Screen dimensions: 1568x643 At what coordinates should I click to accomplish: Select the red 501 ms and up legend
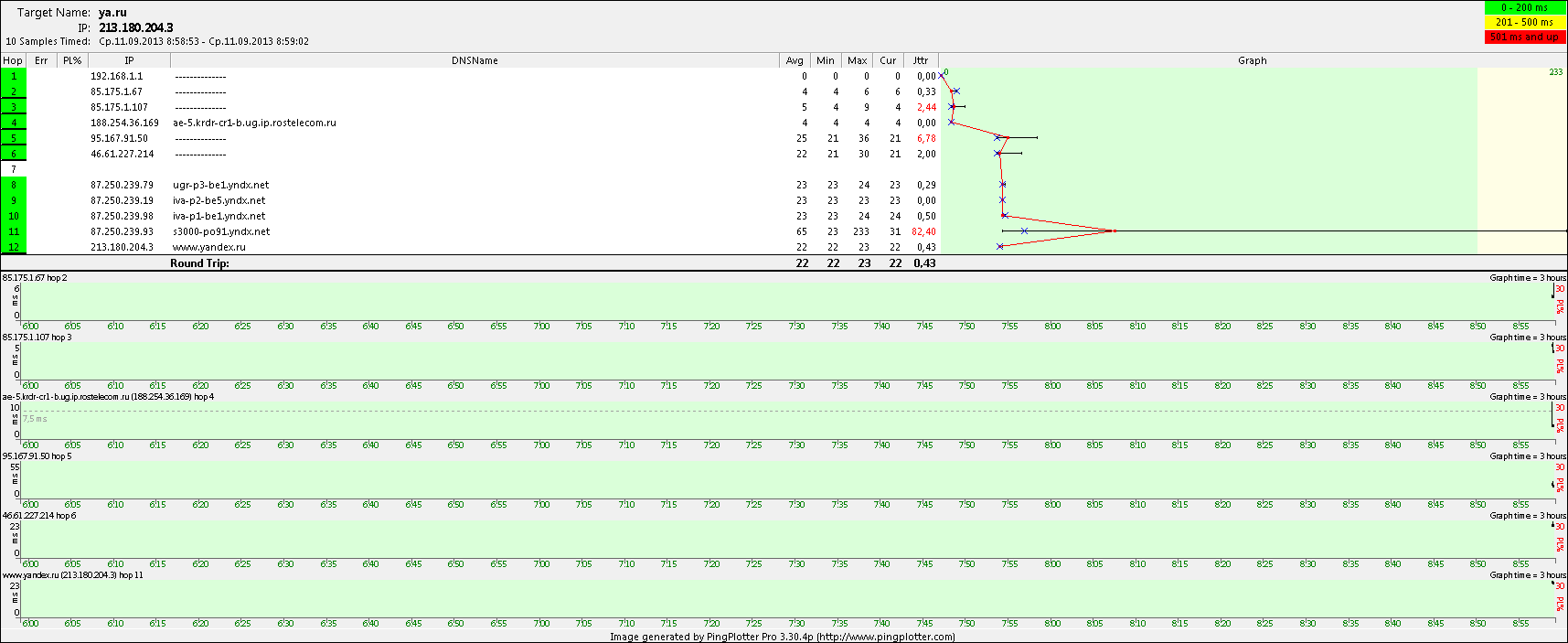[x=1524, y=37]
